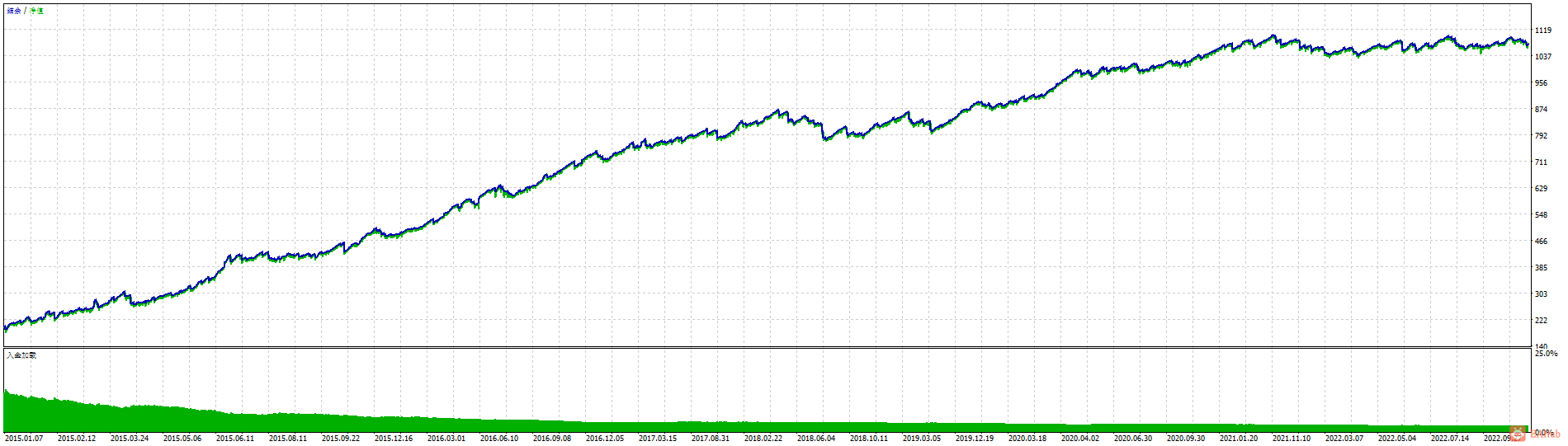Click the 入金加载 panel label
Screen dimensions: 1568x446
[x=21, y=355]
